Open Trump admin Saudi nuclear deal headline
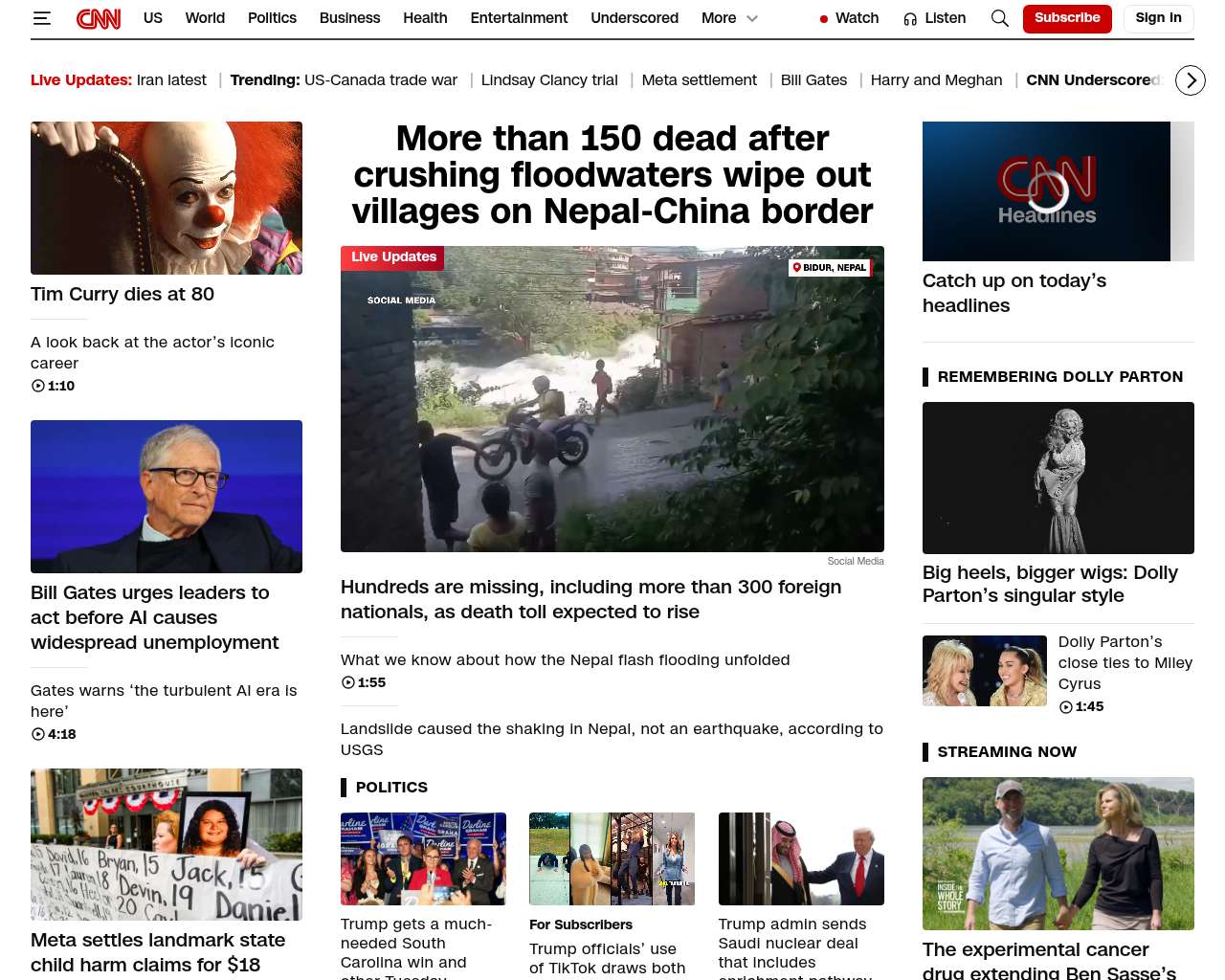Viewport: 1225px width, 980px height. tap(794, 947)
